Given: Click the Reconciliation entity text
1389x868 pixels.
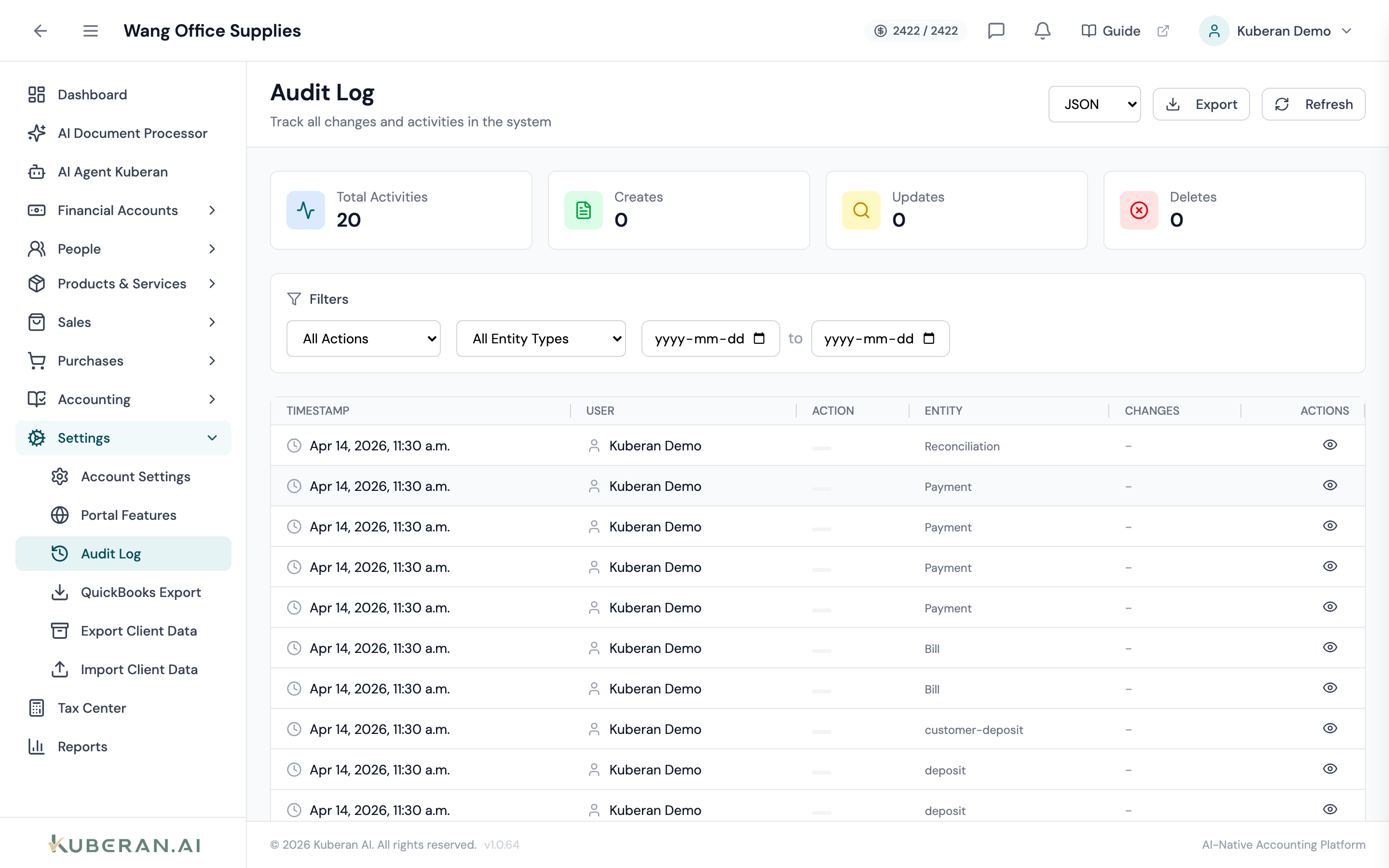Looking at the screenshot, I should pos(961,446).
